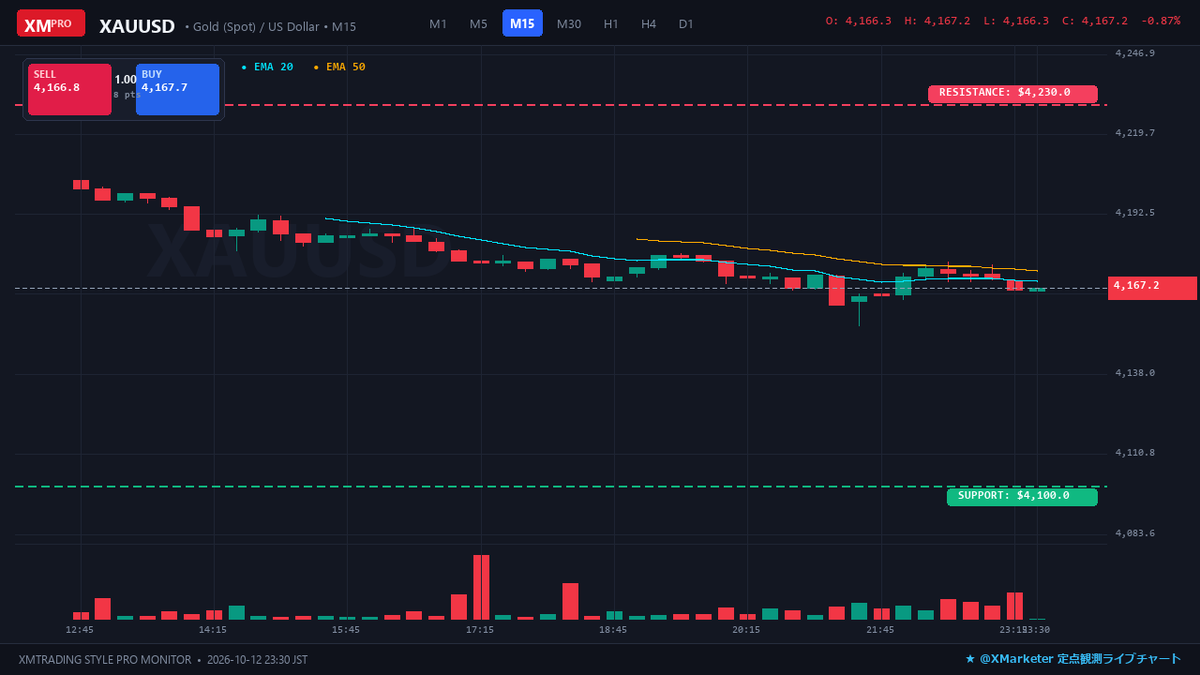Click the 15:45 time axis label
This screenshot has width=1200, height=675.
pos(346,630)
